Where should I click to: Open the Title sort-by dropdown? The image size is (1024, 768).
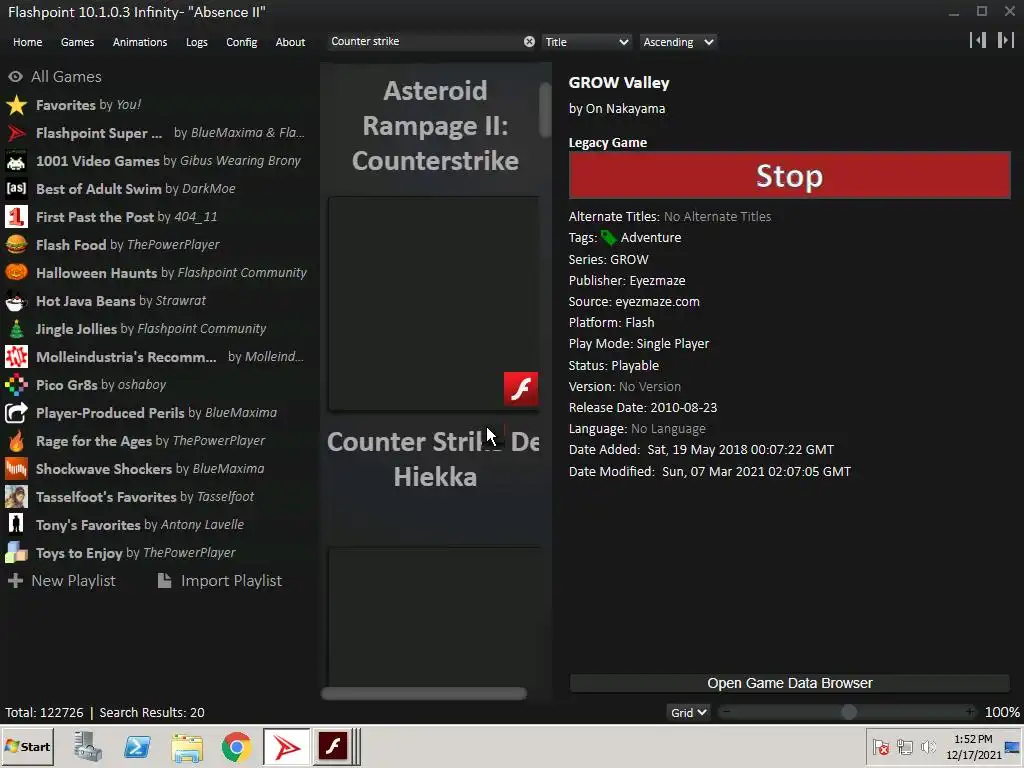click(586, 42)
